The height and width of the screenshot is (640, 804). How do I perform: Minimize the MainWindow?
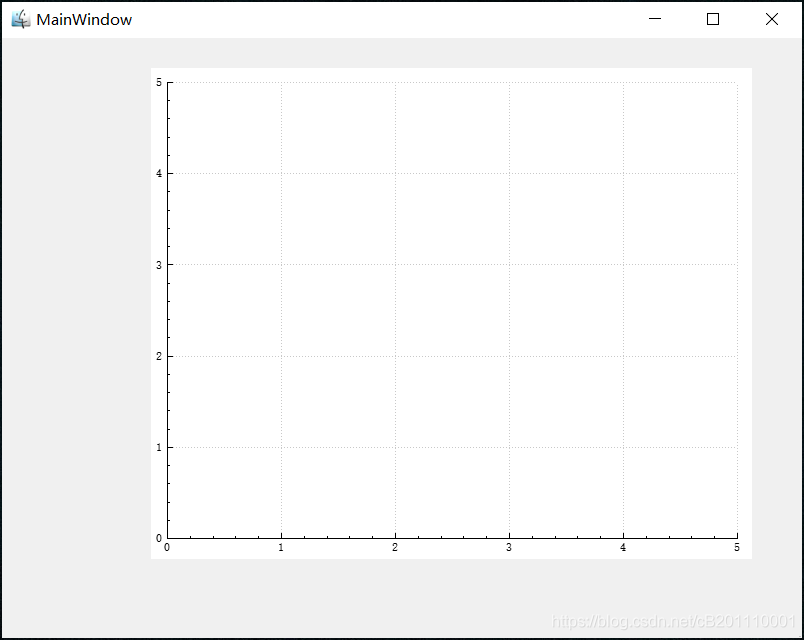[x=655, y=19]
